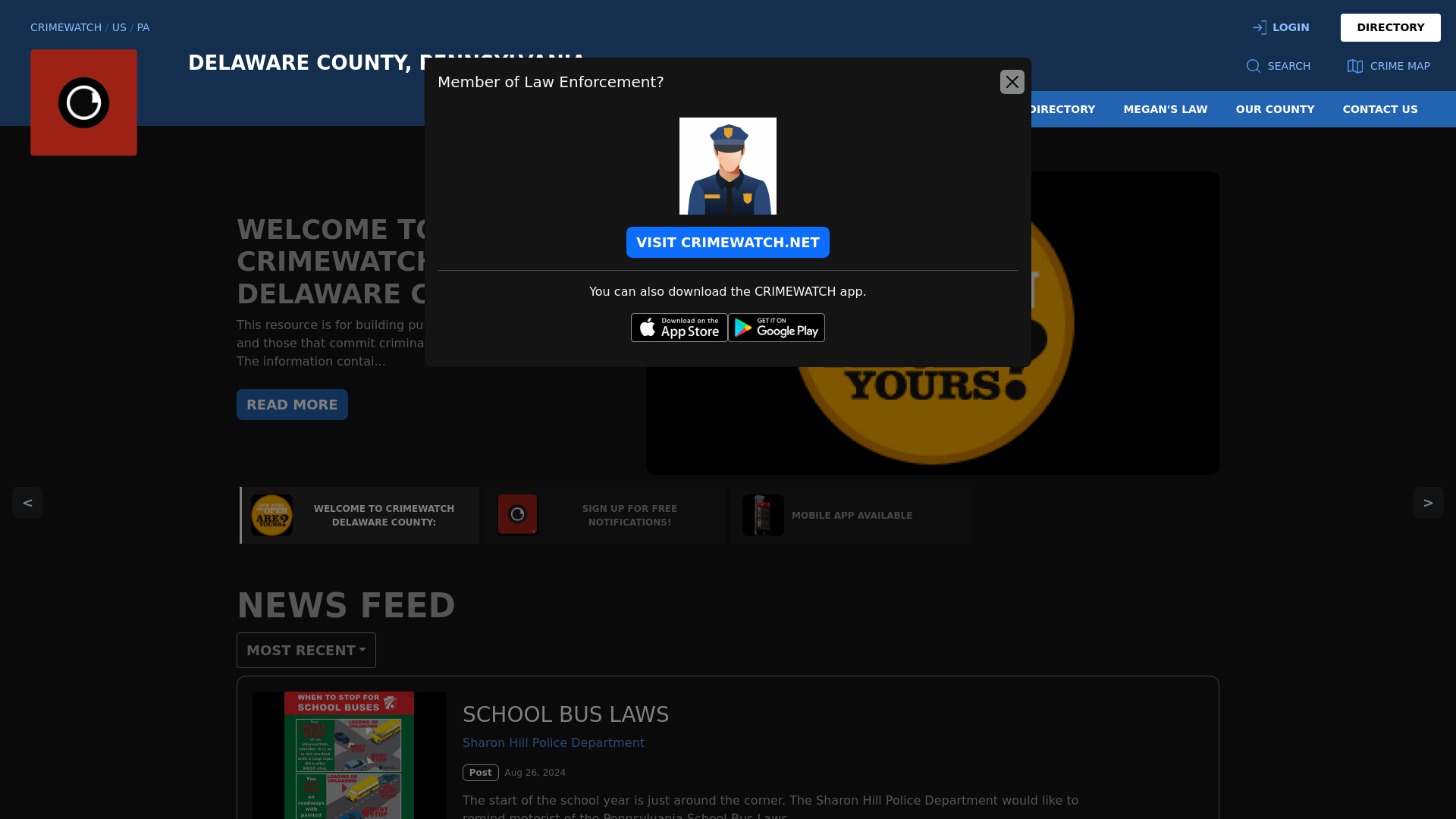This screenshot has height=819, width=1456.
Task: Open Contact Us menu item
Action: 1380,109
